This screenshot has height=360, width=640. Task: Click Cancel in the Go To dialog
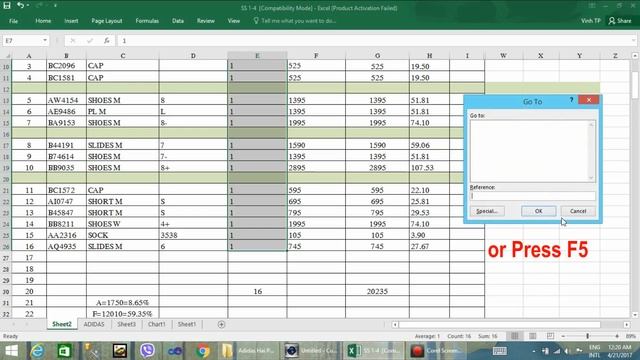click(x=578, y=211)
